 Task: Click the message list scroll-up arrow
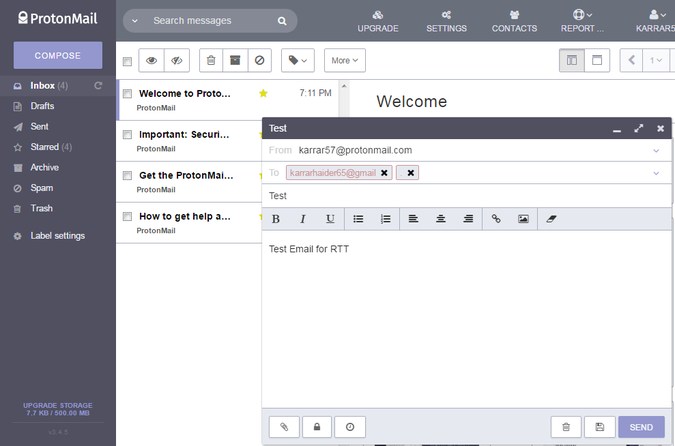pyautogui.click(x=344, y=86)
